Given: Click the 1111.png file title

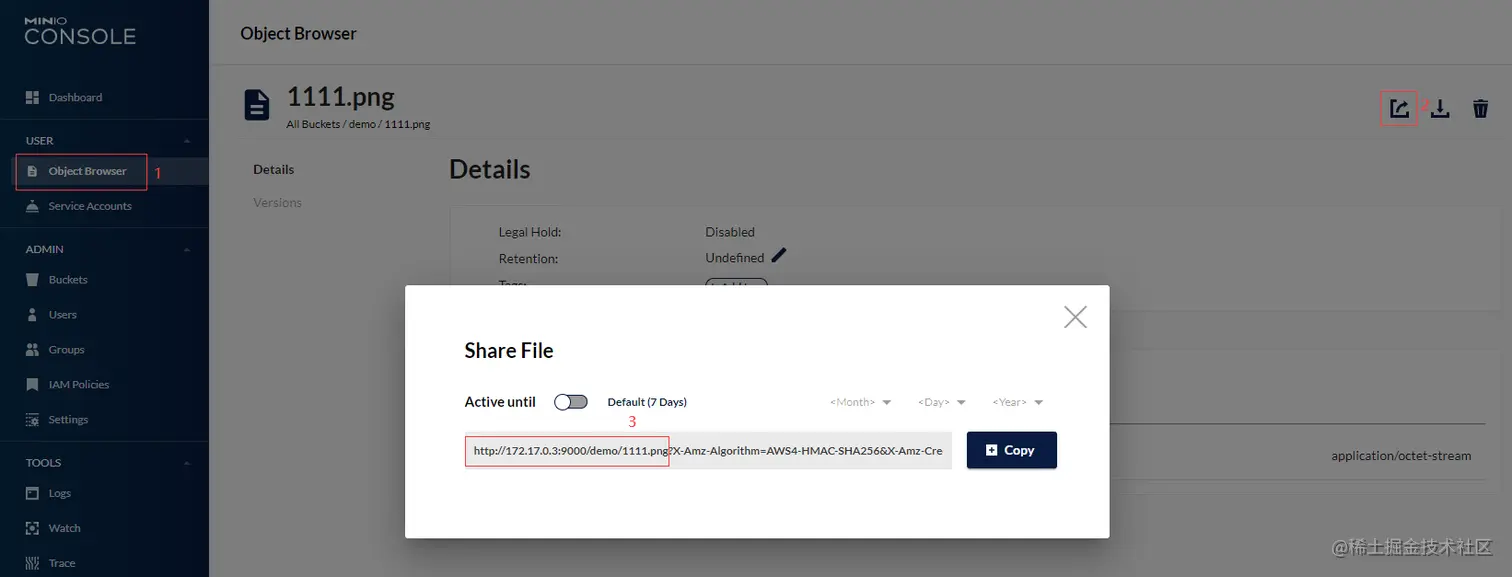Looking at the screenshot, I should 341,97.
